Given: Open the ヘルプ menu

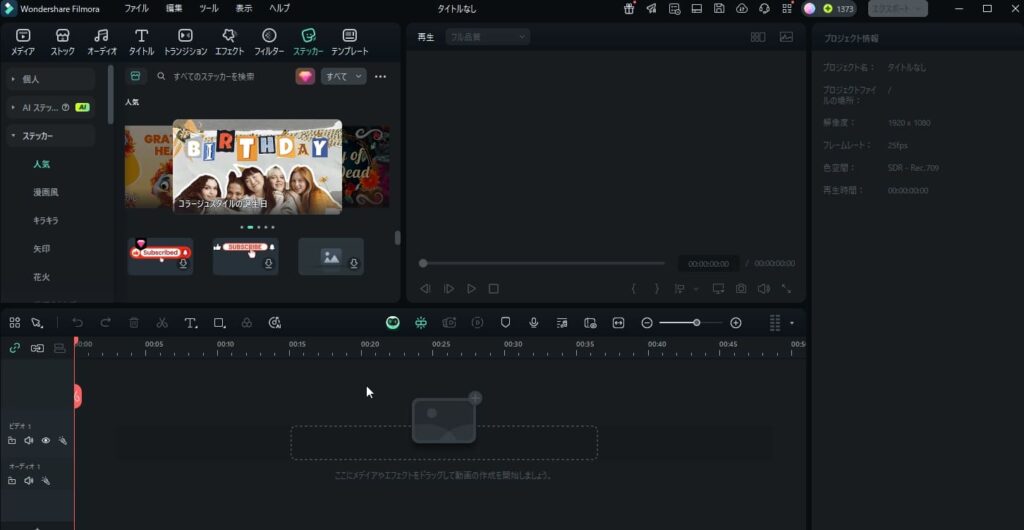Looking at the screenshot, I should point(280,8).
